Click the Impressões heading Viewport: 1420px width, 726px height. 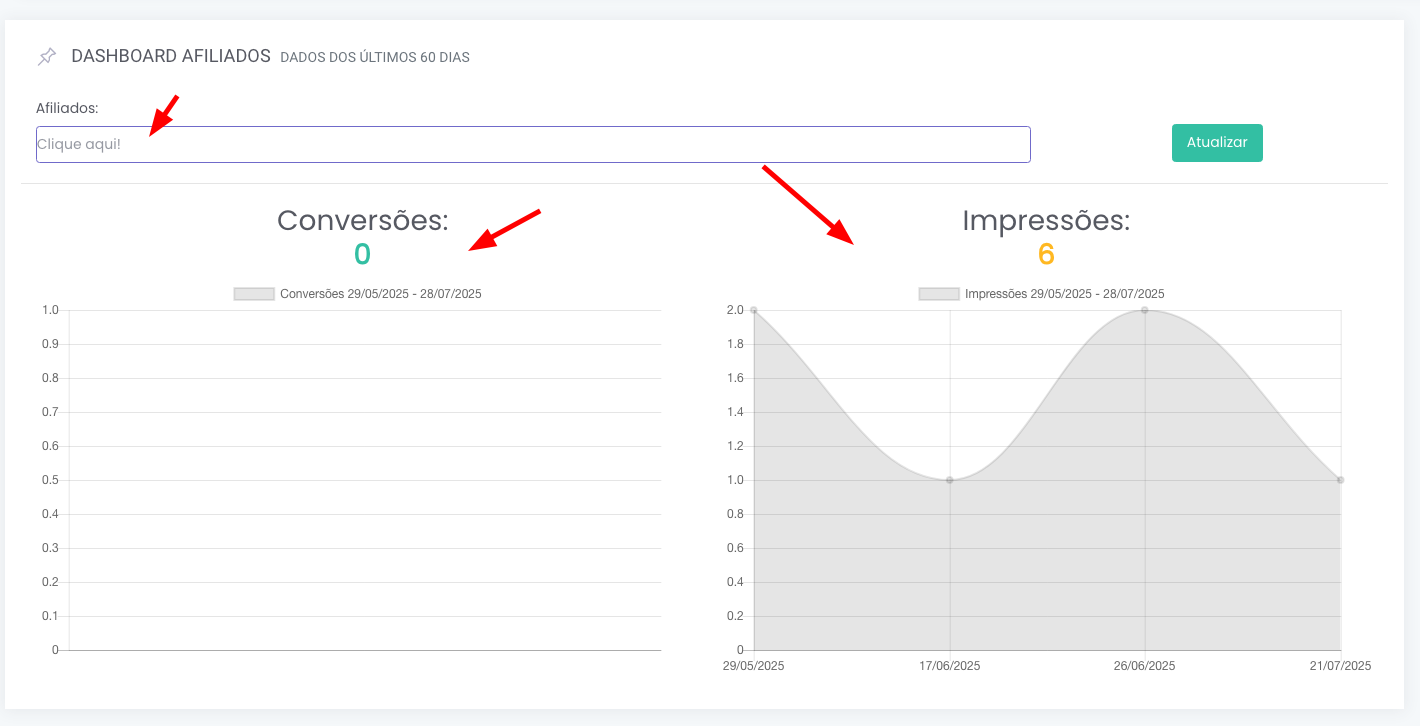pyautogui.click(x=1046, y=220)
